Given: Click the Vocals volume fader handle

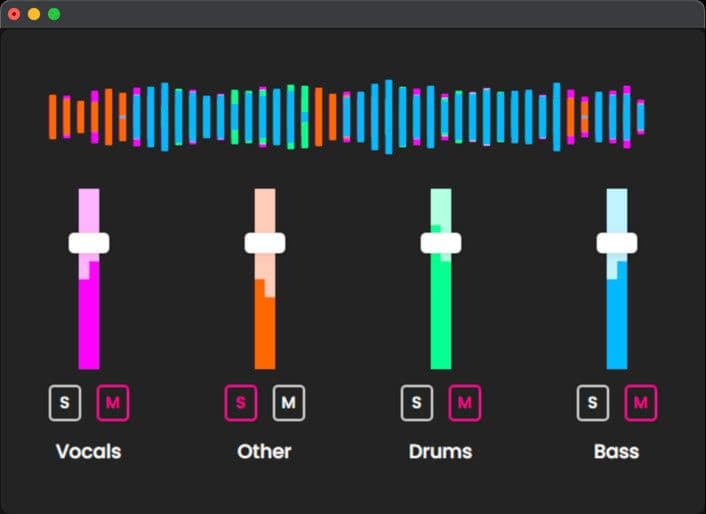Looking at the screenshot, I should tap(89, 243).
